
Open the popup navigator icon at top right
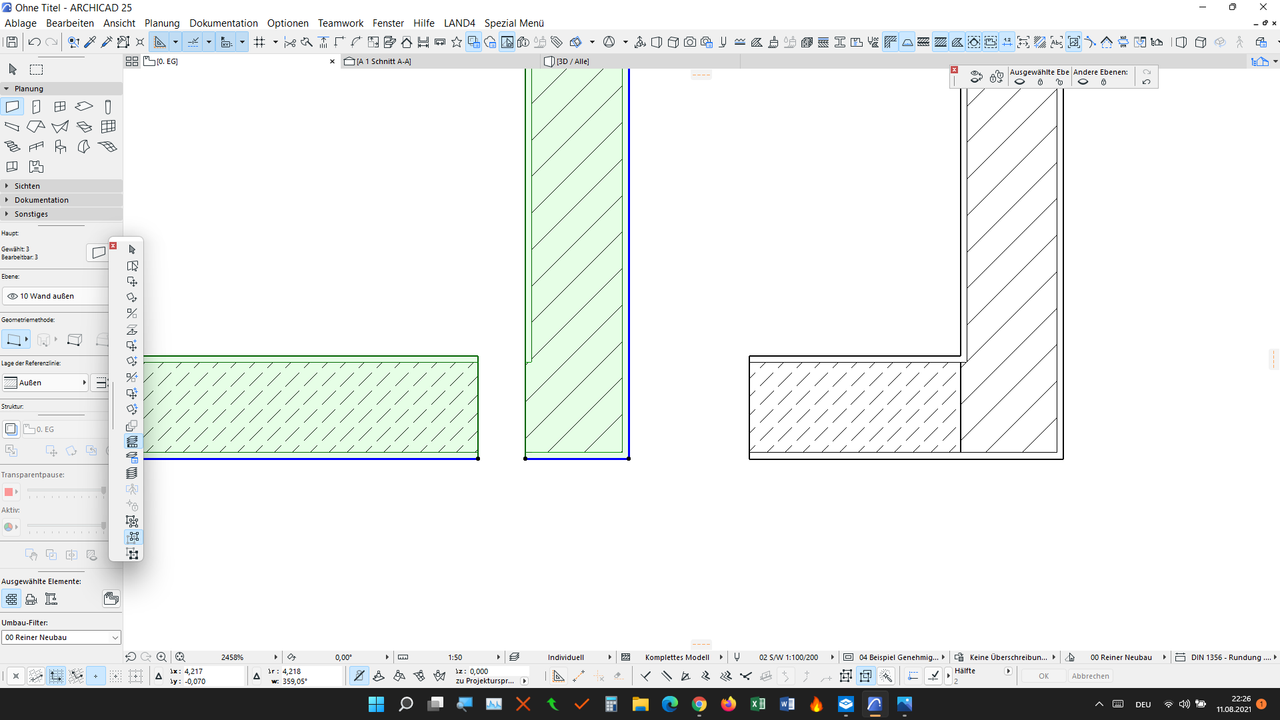pyautogui.click(x=1260, y=62)
